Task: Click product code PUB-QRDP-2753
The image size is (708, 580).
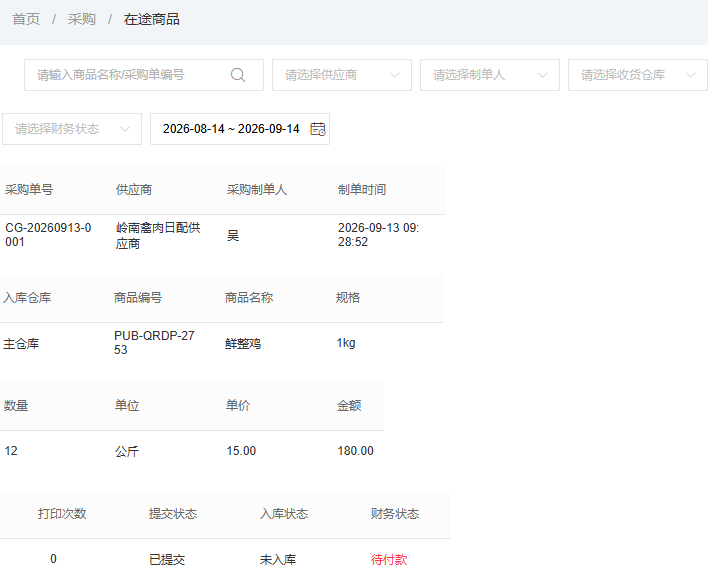Action: 154,343
